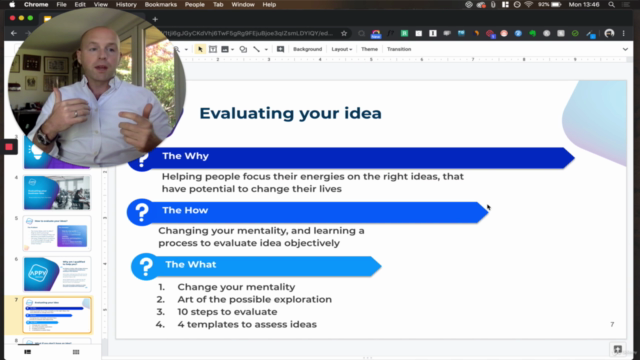Open a new Chrome tab with plus
The height and width of the screenshot is (360, 640).
tap(155, 19)
